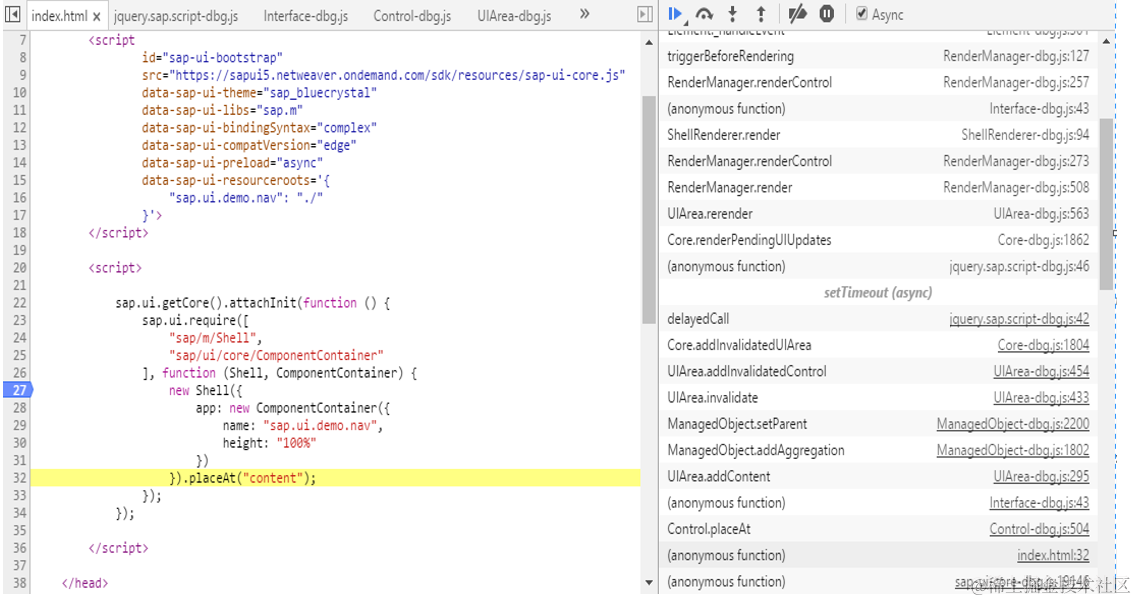
Task: Click Core-dbg.js:1862 location
Action: pos(1043,240)
